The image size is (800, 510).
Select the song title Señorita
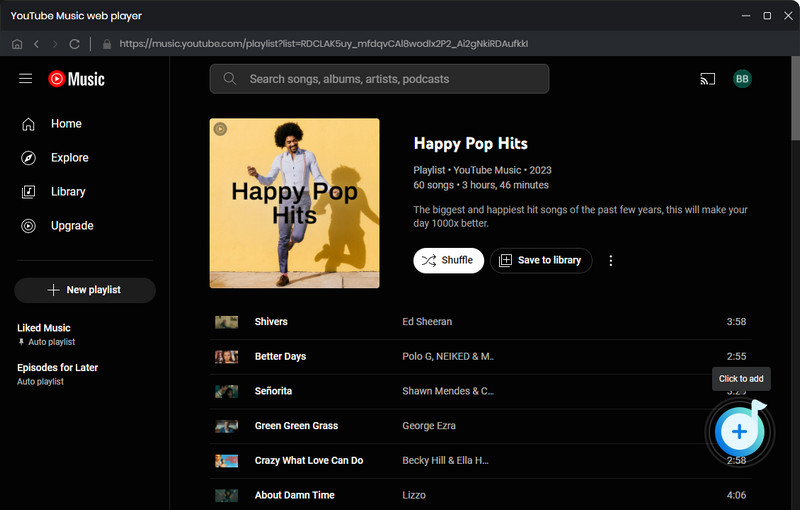[x=273, y=391]
